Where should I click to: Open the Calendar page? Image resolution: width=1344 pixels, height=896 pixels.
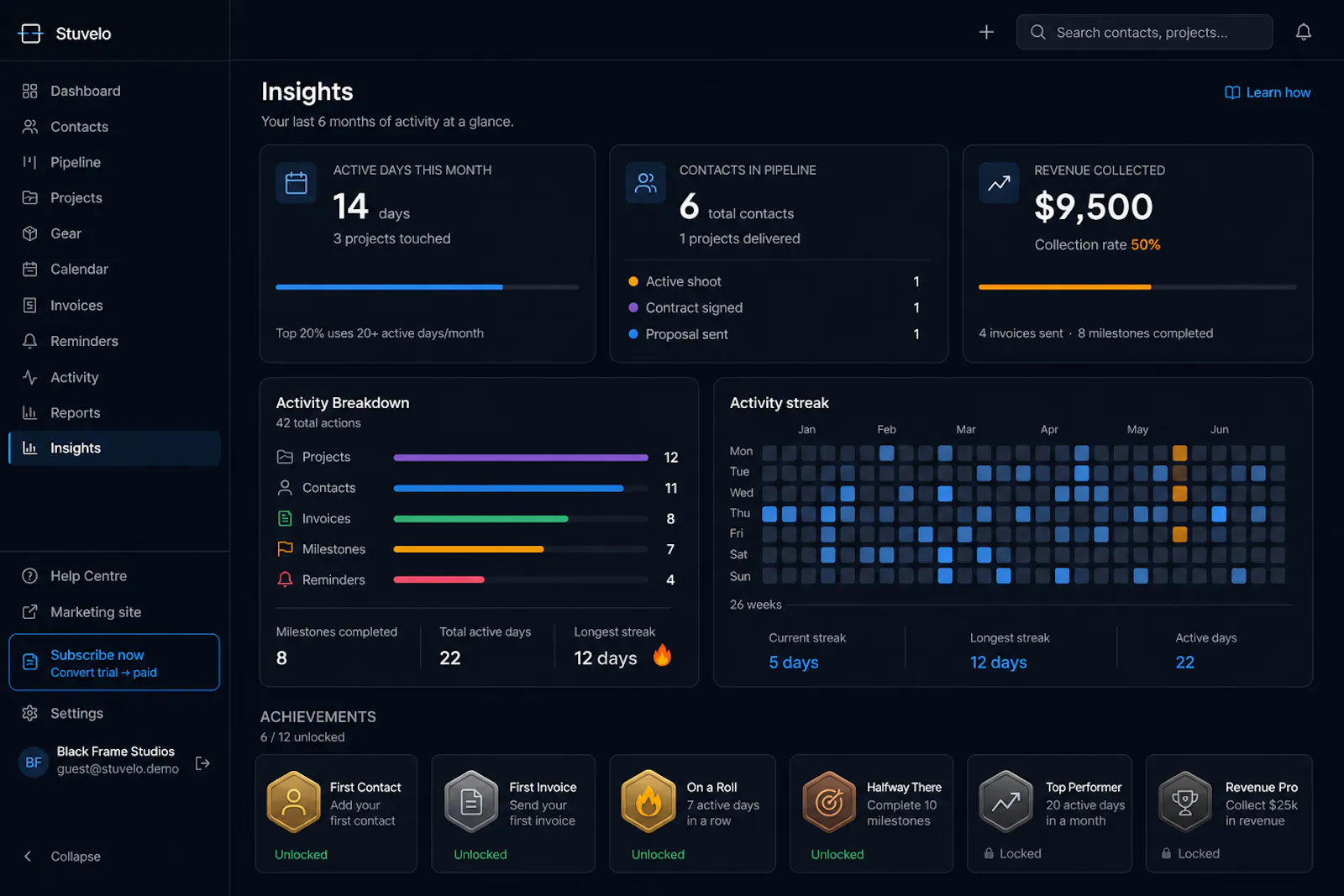coord(114,269)
